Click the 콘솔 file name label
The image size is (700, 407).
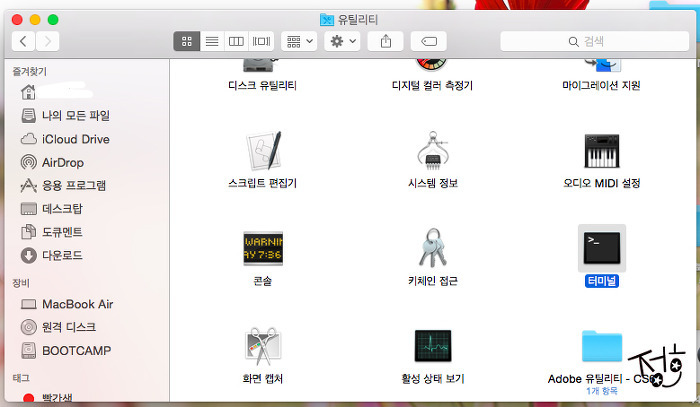pos(262,281)
